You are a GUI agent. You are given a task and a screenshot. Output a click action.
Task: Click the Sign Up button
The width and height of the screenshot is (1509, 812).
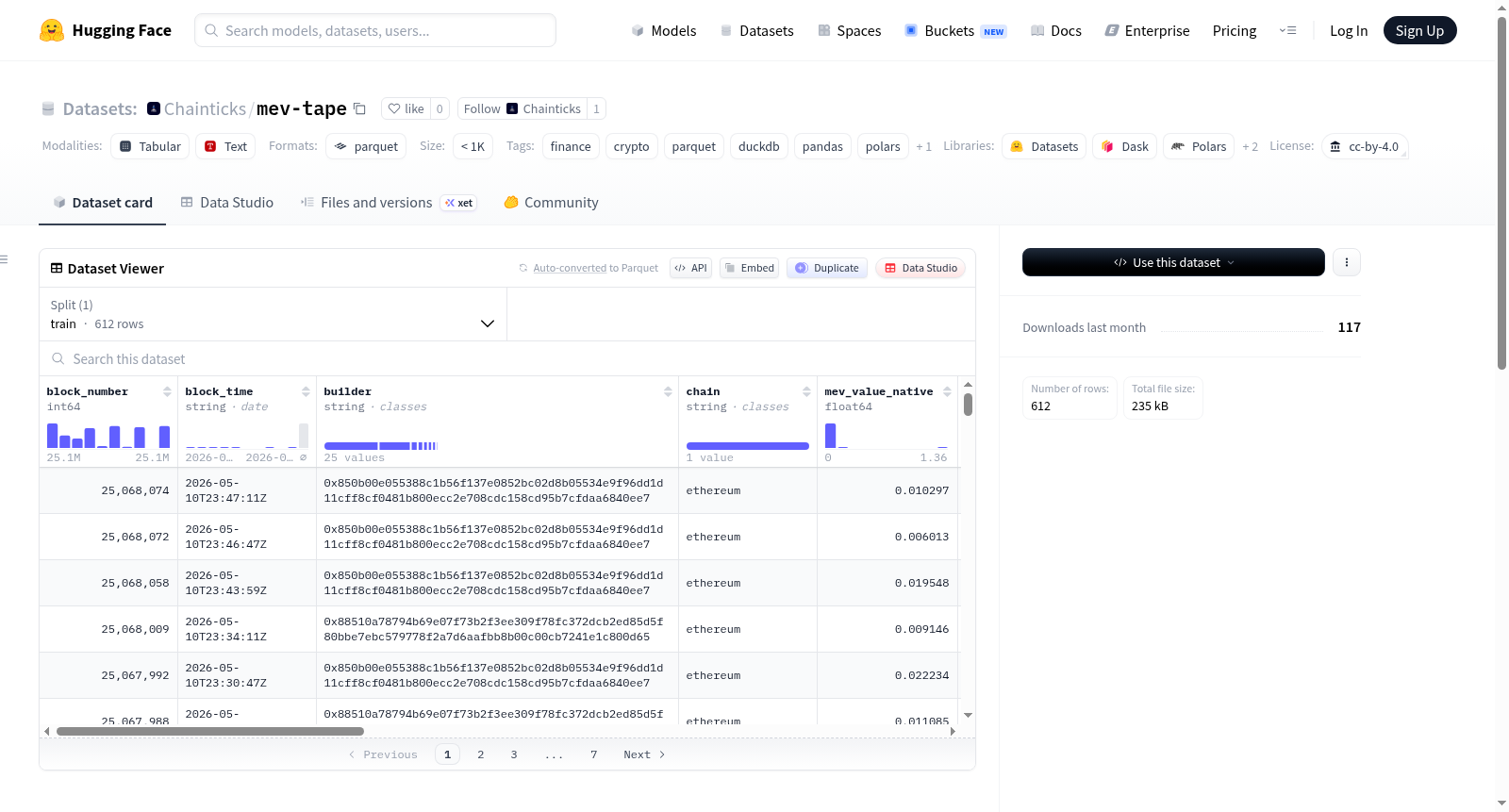pos(1419,30)
